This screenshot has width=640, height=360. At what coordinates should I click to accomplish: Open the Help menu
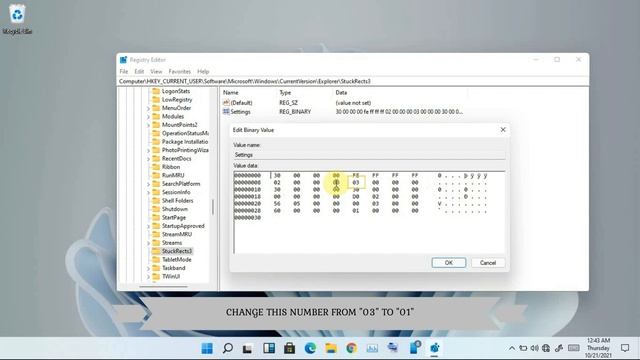pos(203,71)
